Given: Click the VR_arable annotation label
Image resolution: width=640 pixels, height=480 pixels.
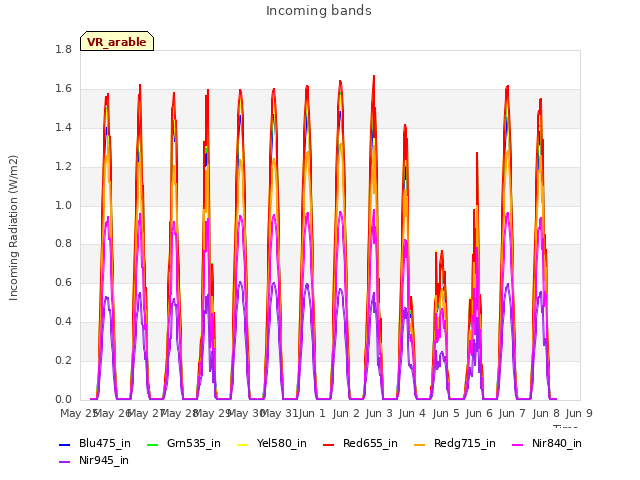Looking at the screenshot, I should 117,42.
